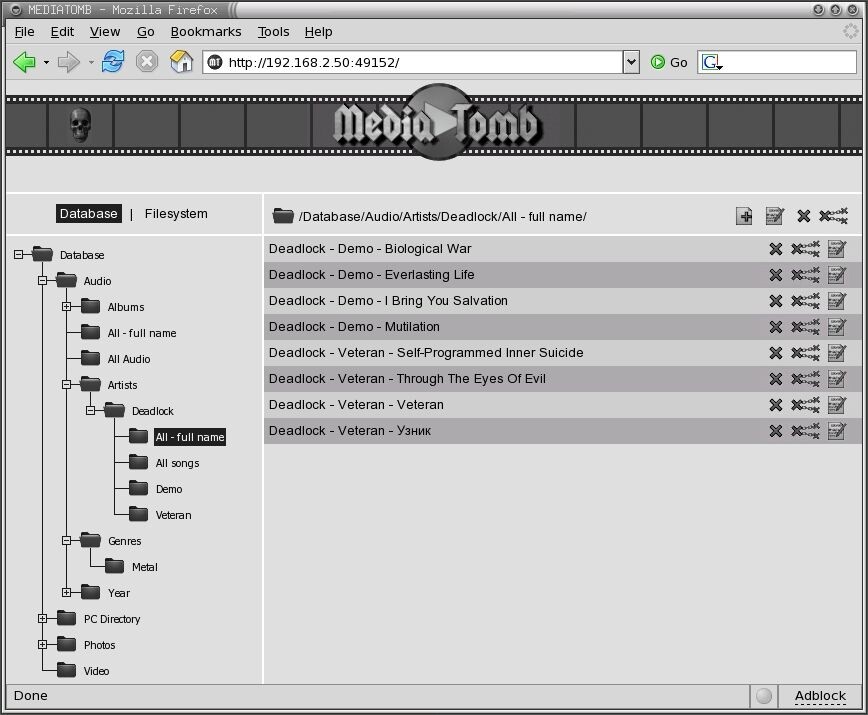Go to the Home page icon

182,61
